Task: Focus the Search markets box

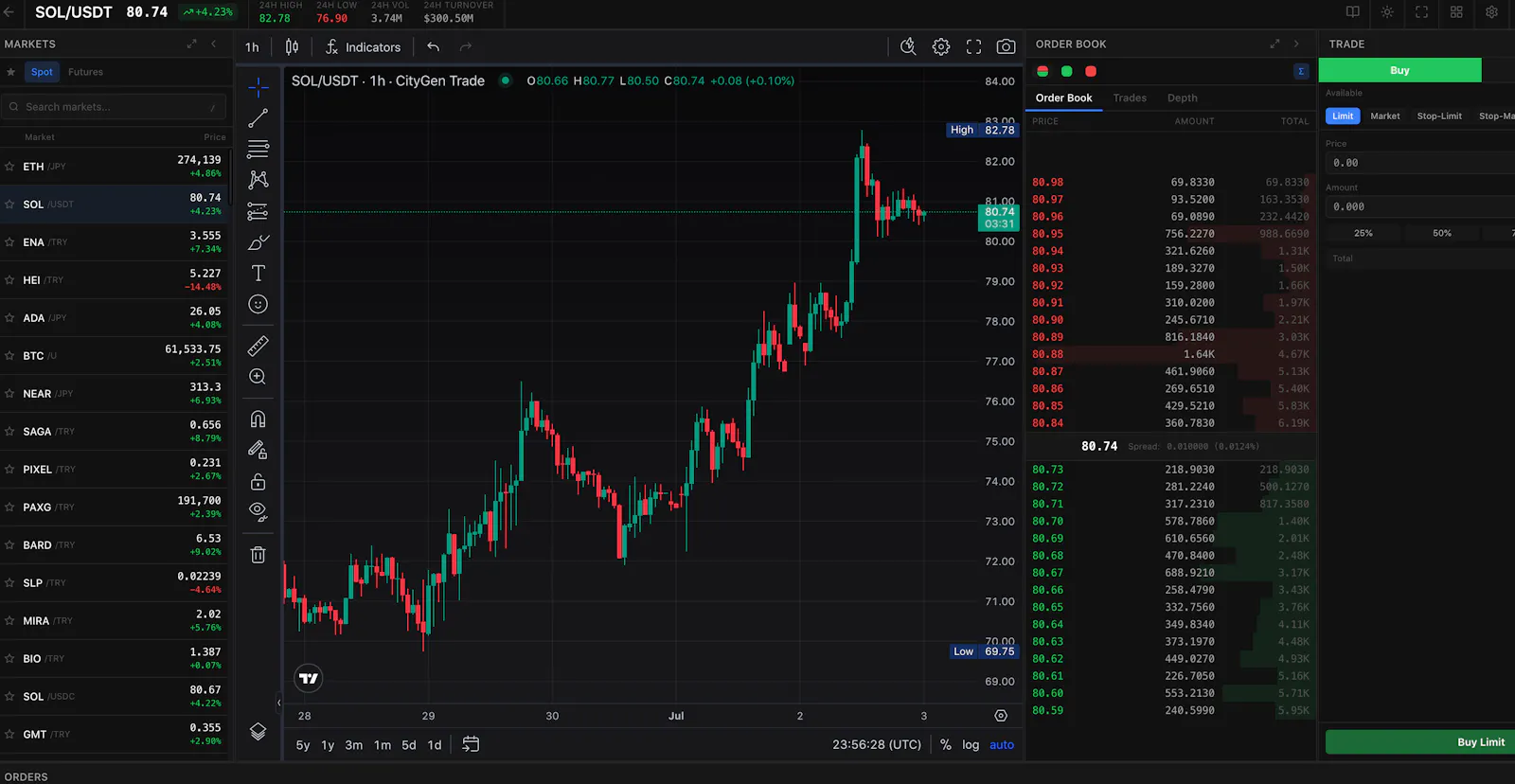Action: [114, 107]
